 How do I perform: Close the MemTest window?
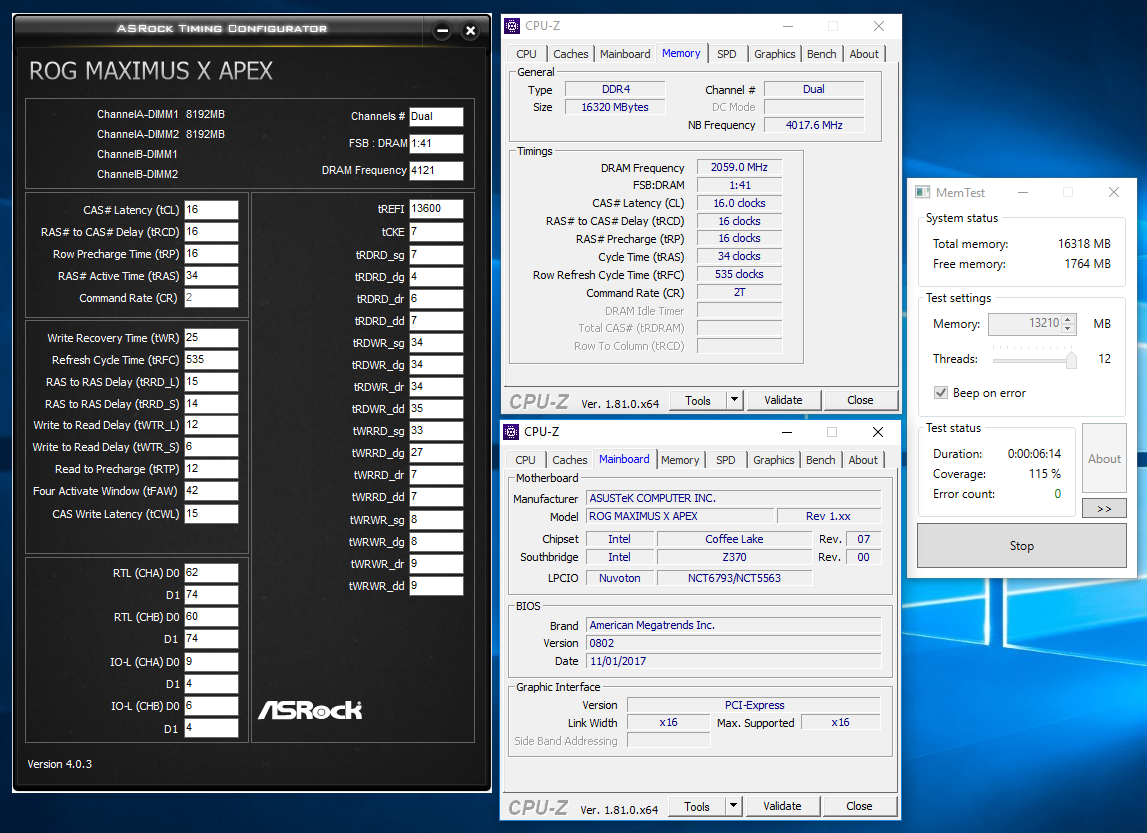[x=1113, y=192]
